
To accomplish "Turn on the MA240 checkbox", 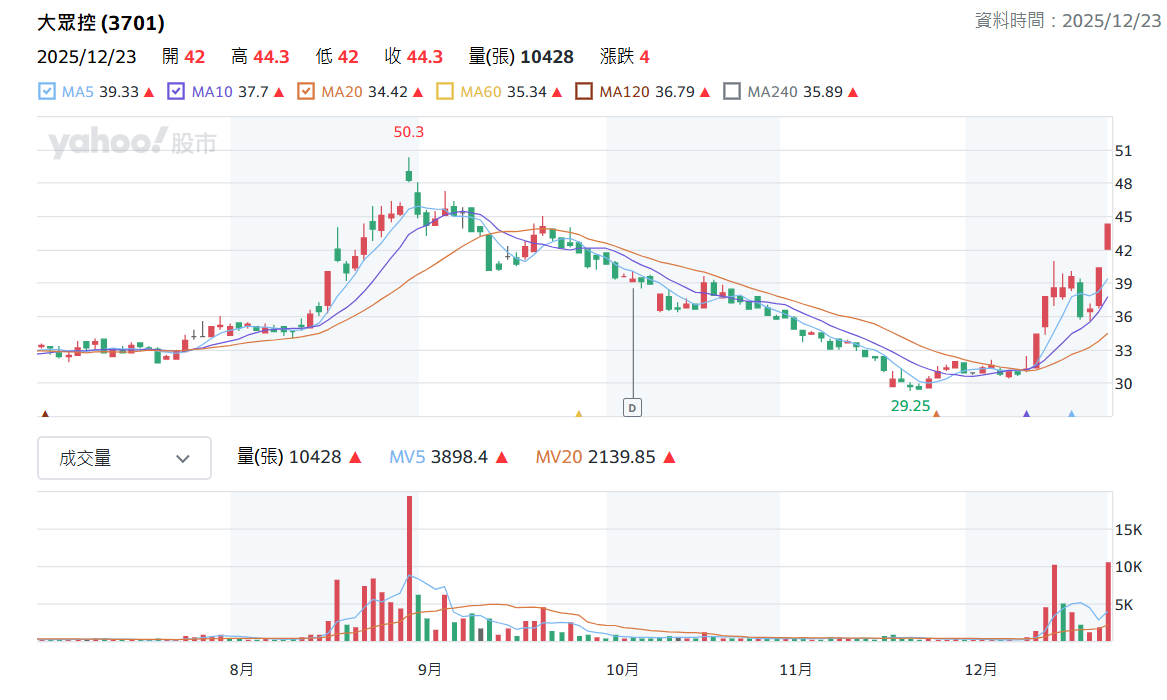I will [x=732, y=91].
